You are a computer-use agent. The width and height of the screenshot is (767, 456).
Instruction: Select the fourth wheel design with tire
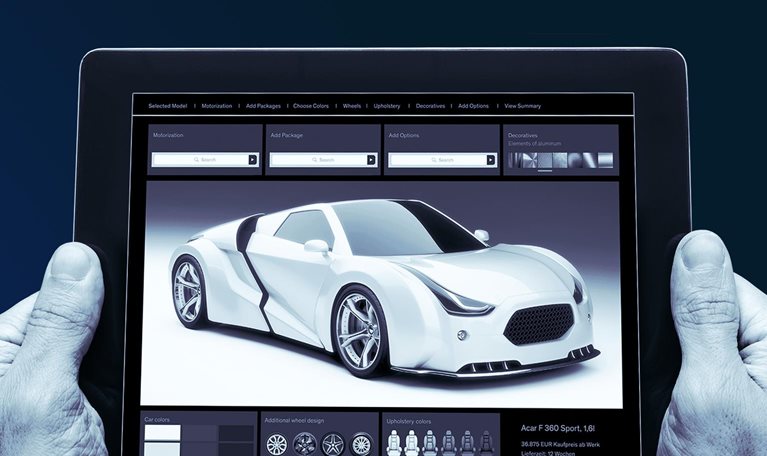tap(361, 445)
